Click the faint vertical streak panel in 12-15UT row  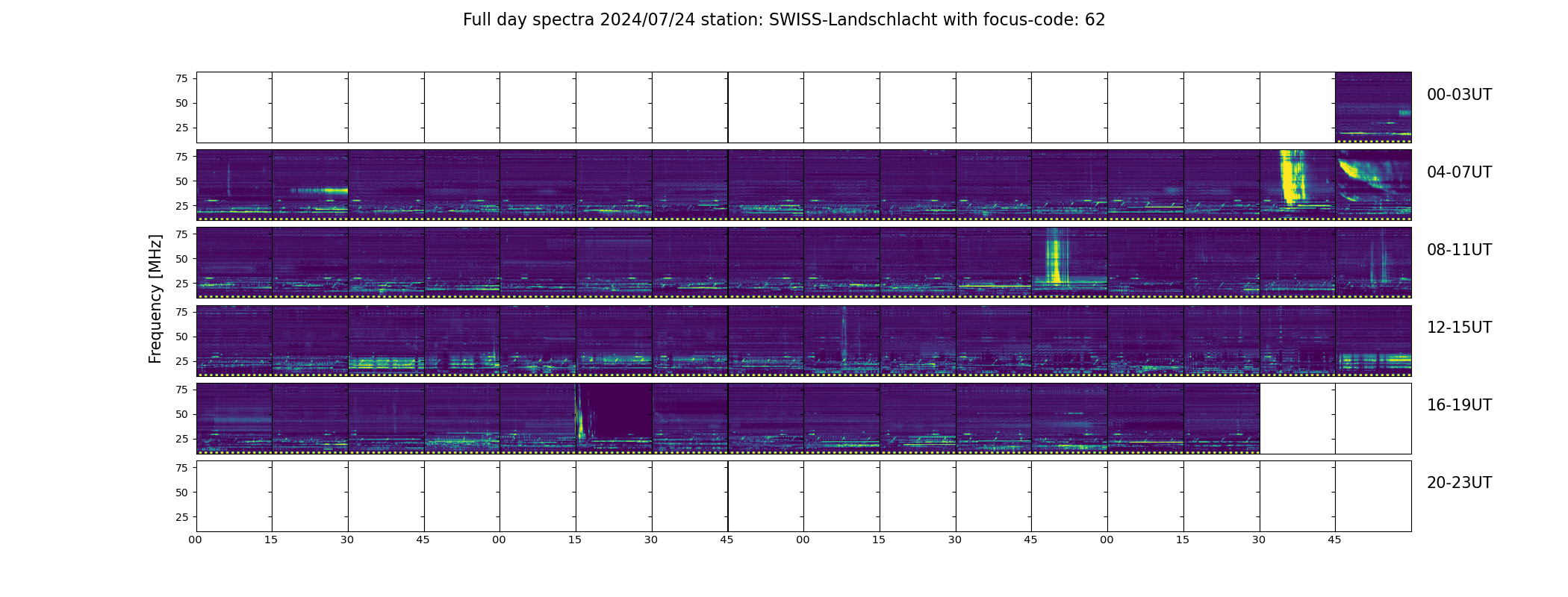coord(841,340)
